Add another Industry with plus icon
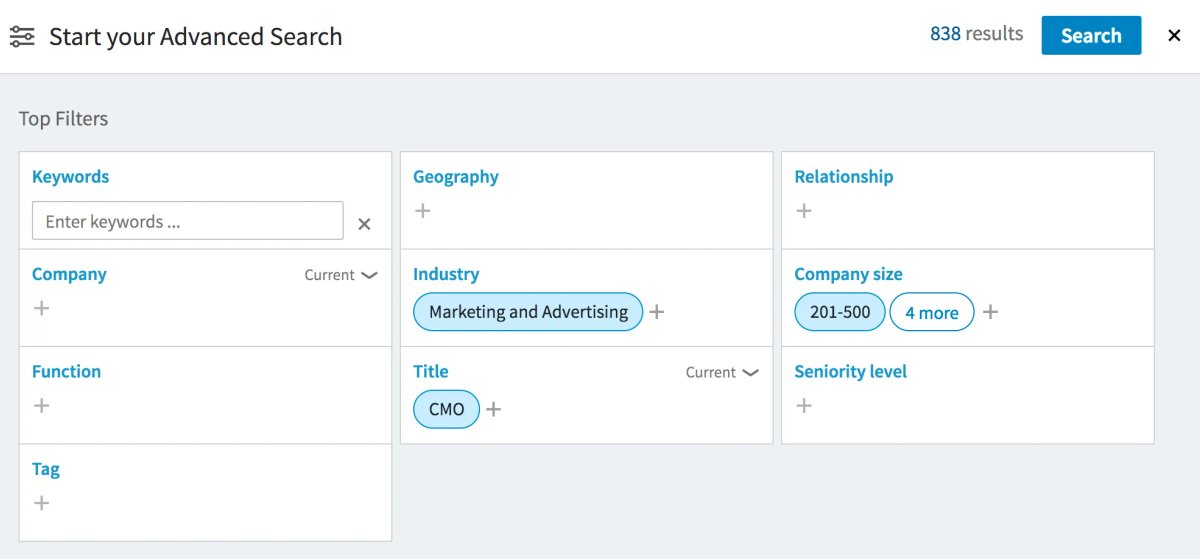 point(656,312)
